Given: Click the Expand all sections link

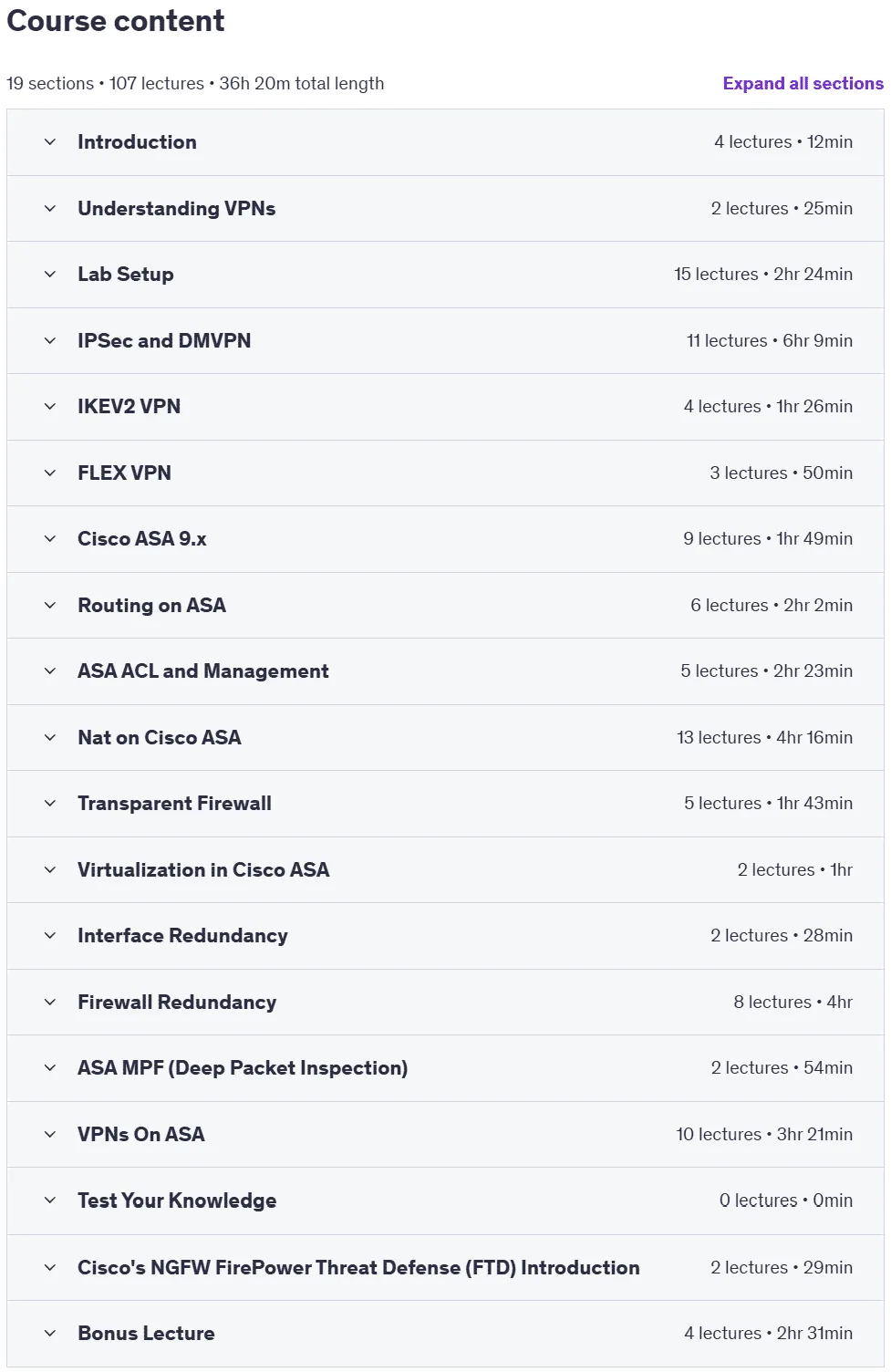Looking at the screenshot, I should (803, 83).
